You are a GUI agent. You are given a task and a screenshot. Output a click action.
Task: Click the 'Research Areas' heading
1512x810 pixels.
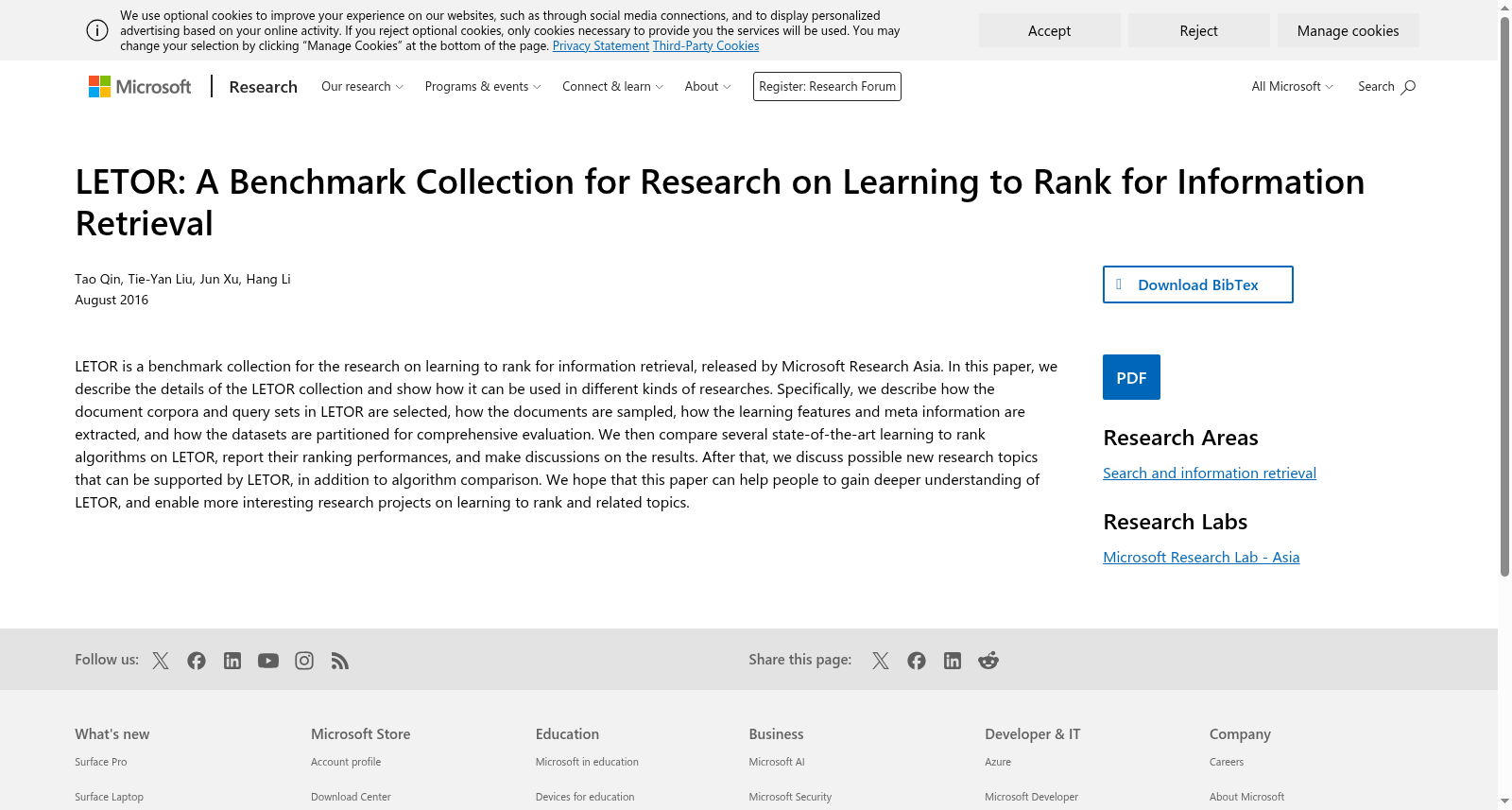pos(1180,438)
